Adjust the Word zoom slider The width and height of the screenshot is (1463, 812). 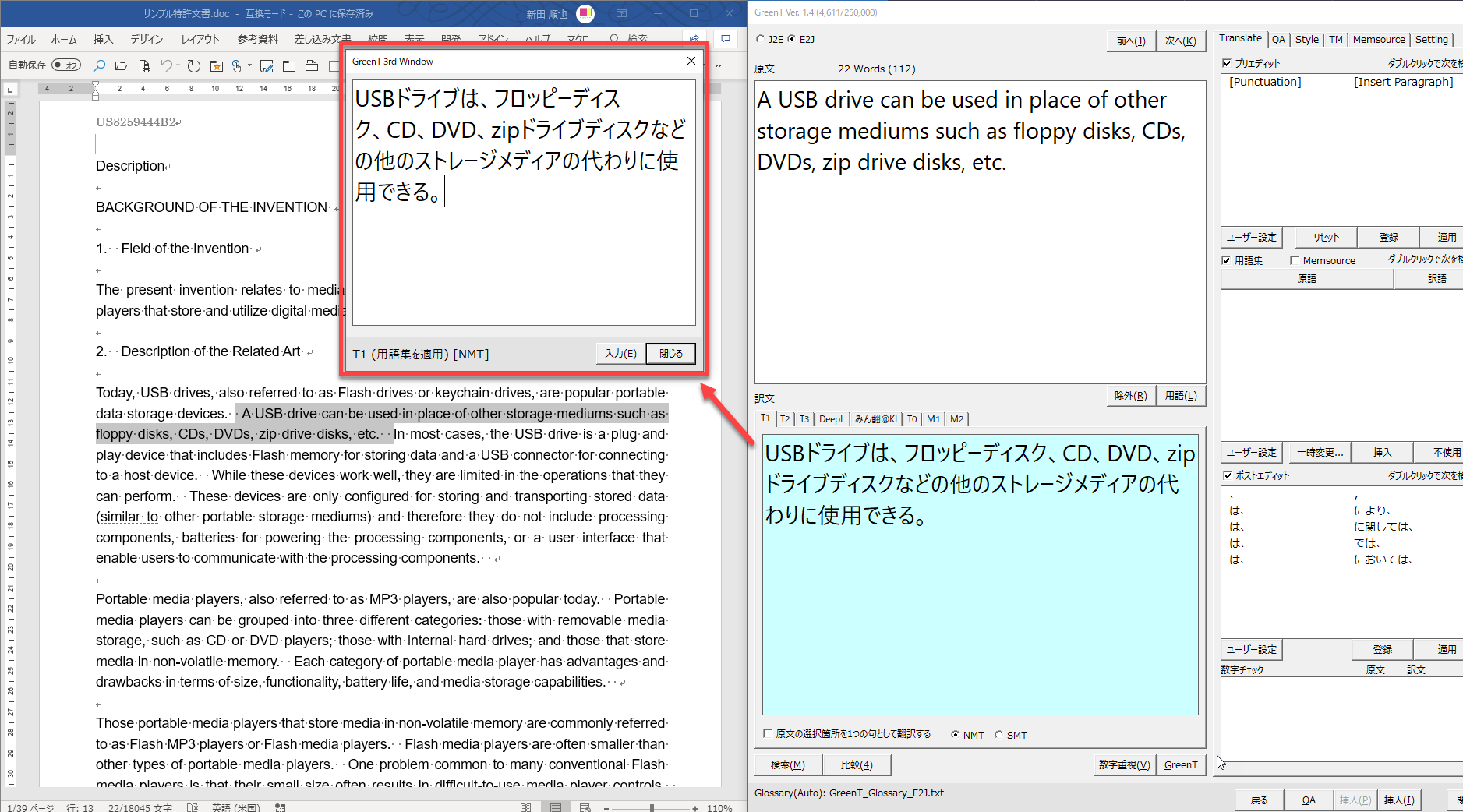[x=652, y=808]
